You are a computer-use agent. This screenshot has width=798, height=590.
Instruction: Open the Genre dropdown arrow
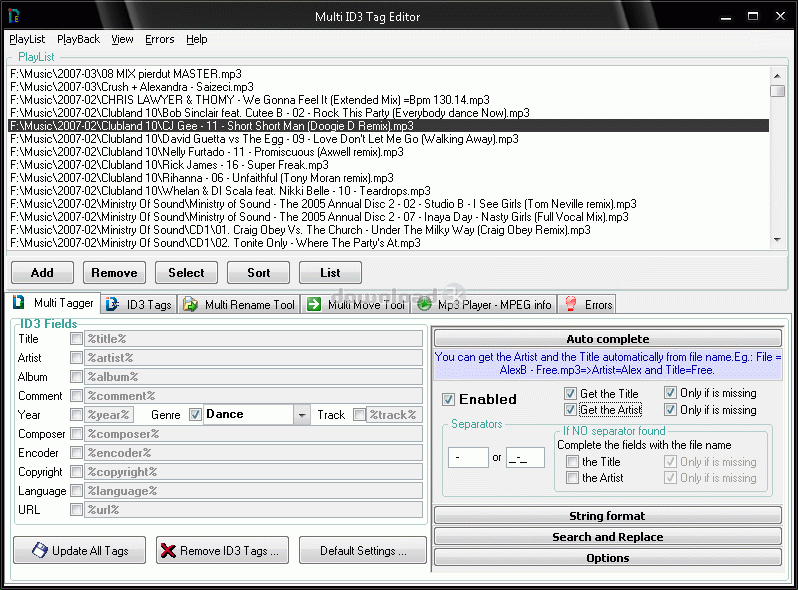tap(302, 414)
